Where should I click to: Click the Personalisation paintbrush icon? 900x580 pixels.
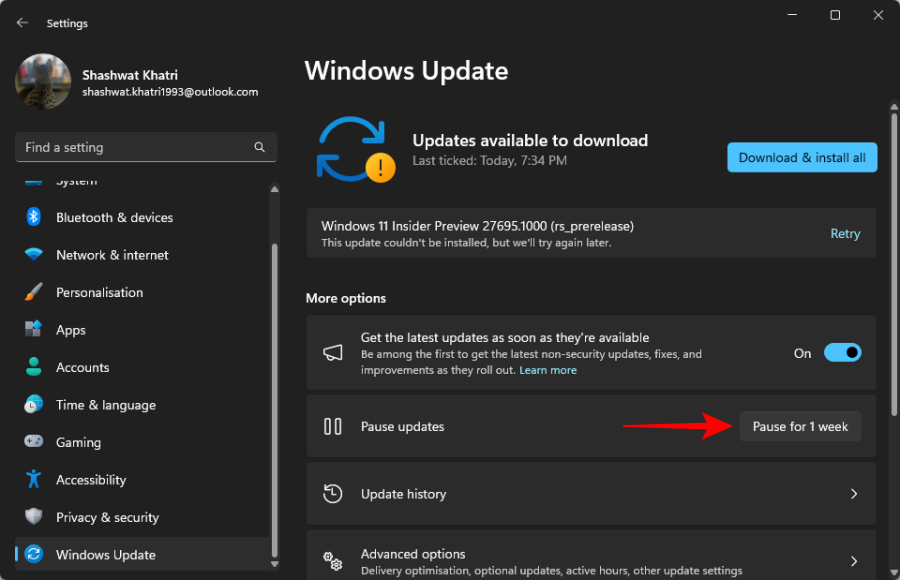coord(34,293)
